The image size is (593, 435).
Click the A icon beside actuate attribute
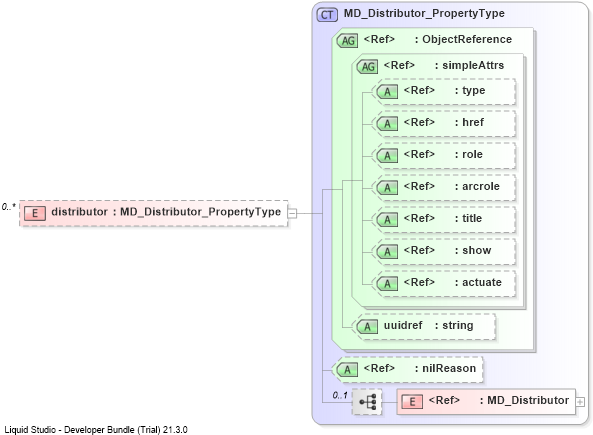point(387,283)
